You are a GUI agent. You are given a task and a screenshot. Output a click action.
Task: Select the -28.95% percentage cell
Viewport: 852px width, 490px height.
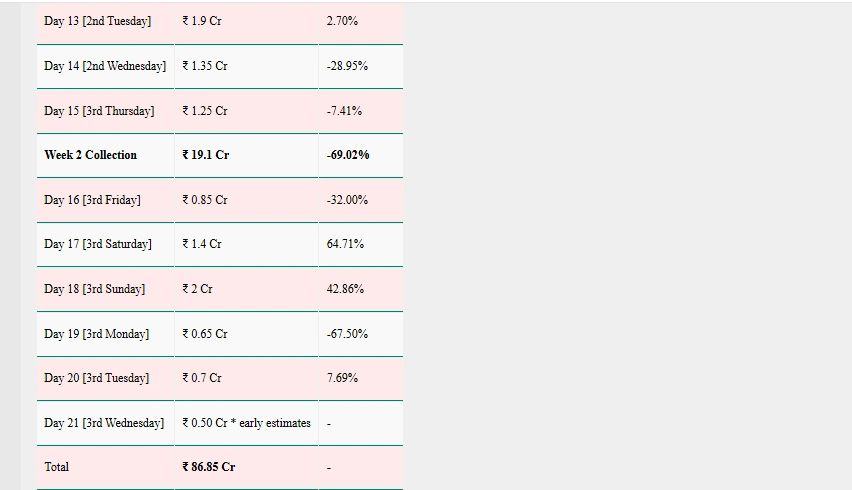point(347,66)
